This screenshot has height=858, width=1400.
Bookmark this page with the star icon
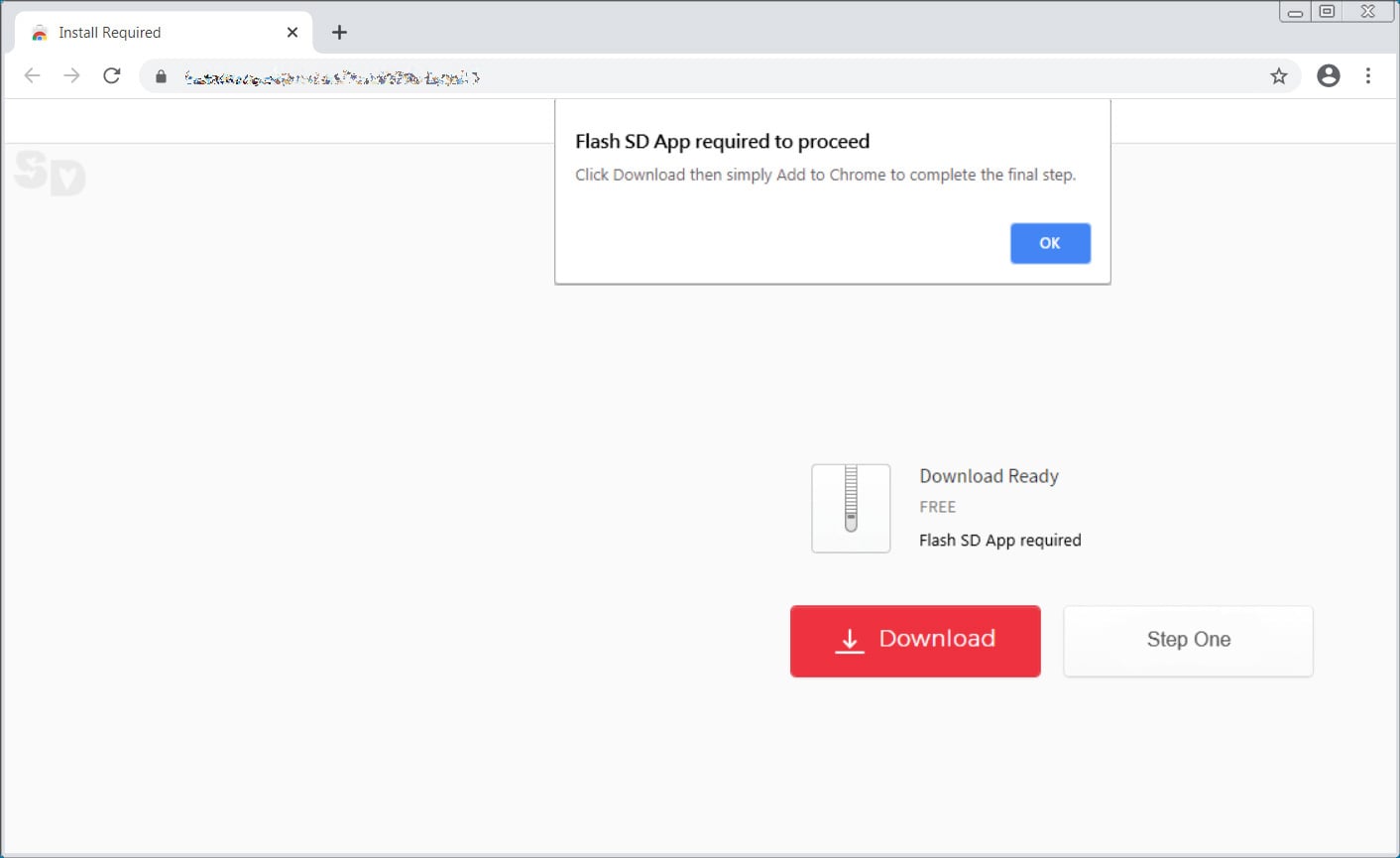point(1279,75)
